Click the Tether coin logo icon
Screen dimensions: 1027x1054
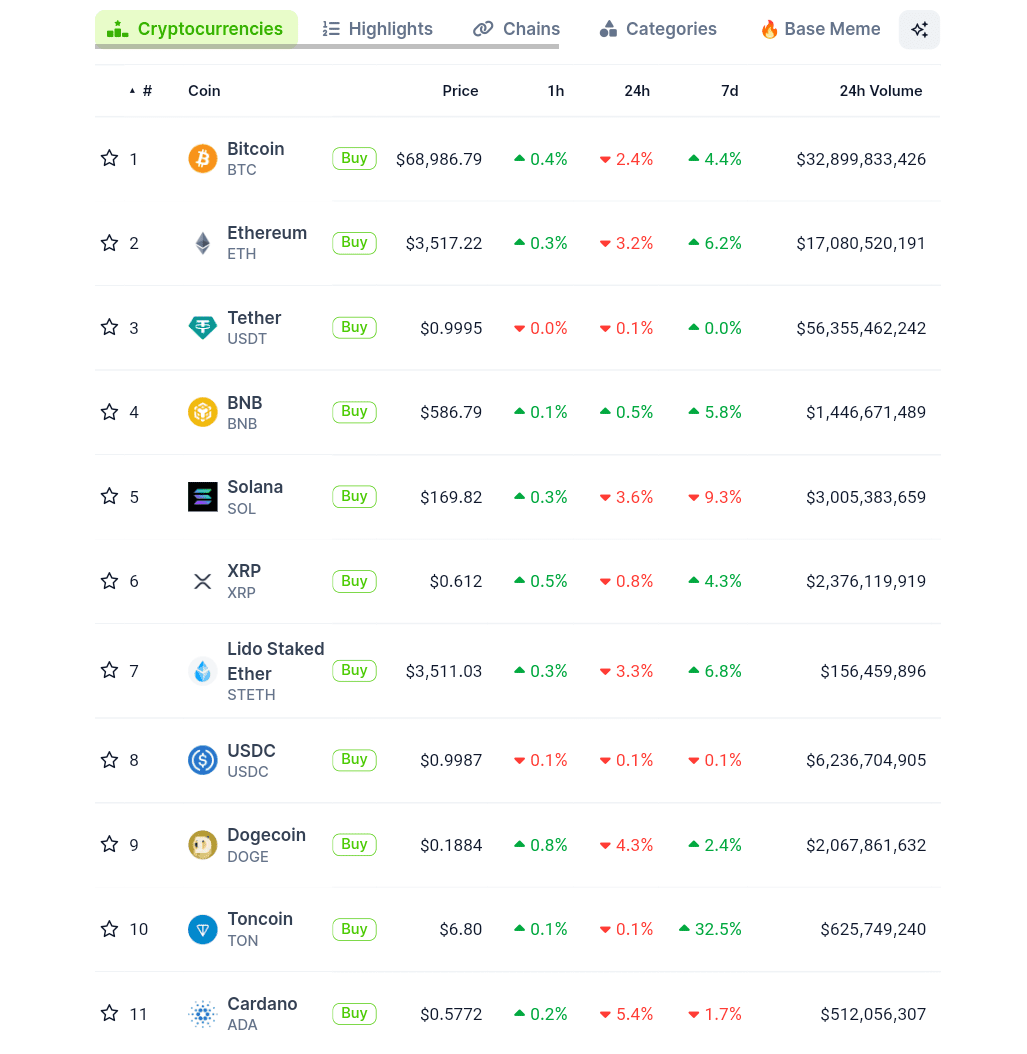202,328
